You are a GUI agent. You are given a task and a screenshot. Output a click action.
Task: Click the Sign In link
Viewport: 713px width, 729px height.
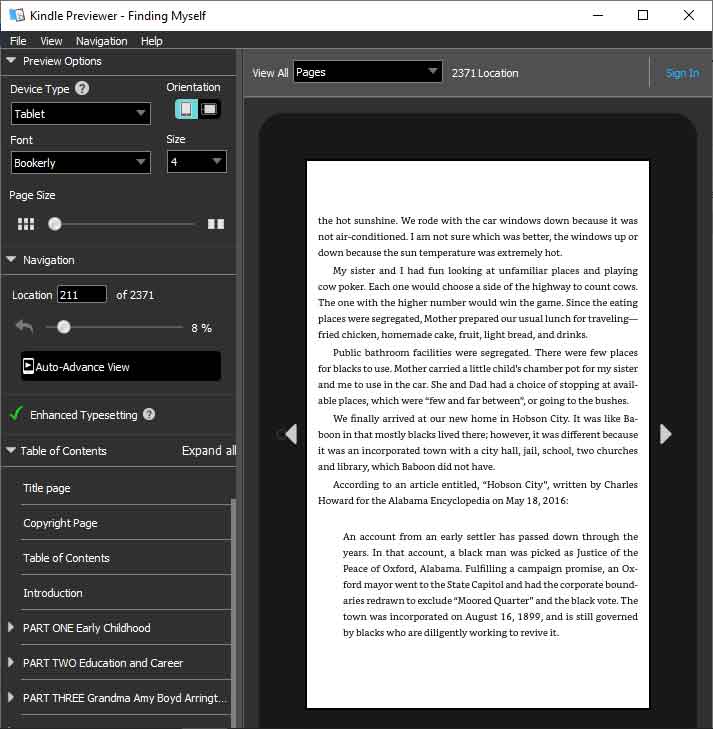[x=682, y=73]
